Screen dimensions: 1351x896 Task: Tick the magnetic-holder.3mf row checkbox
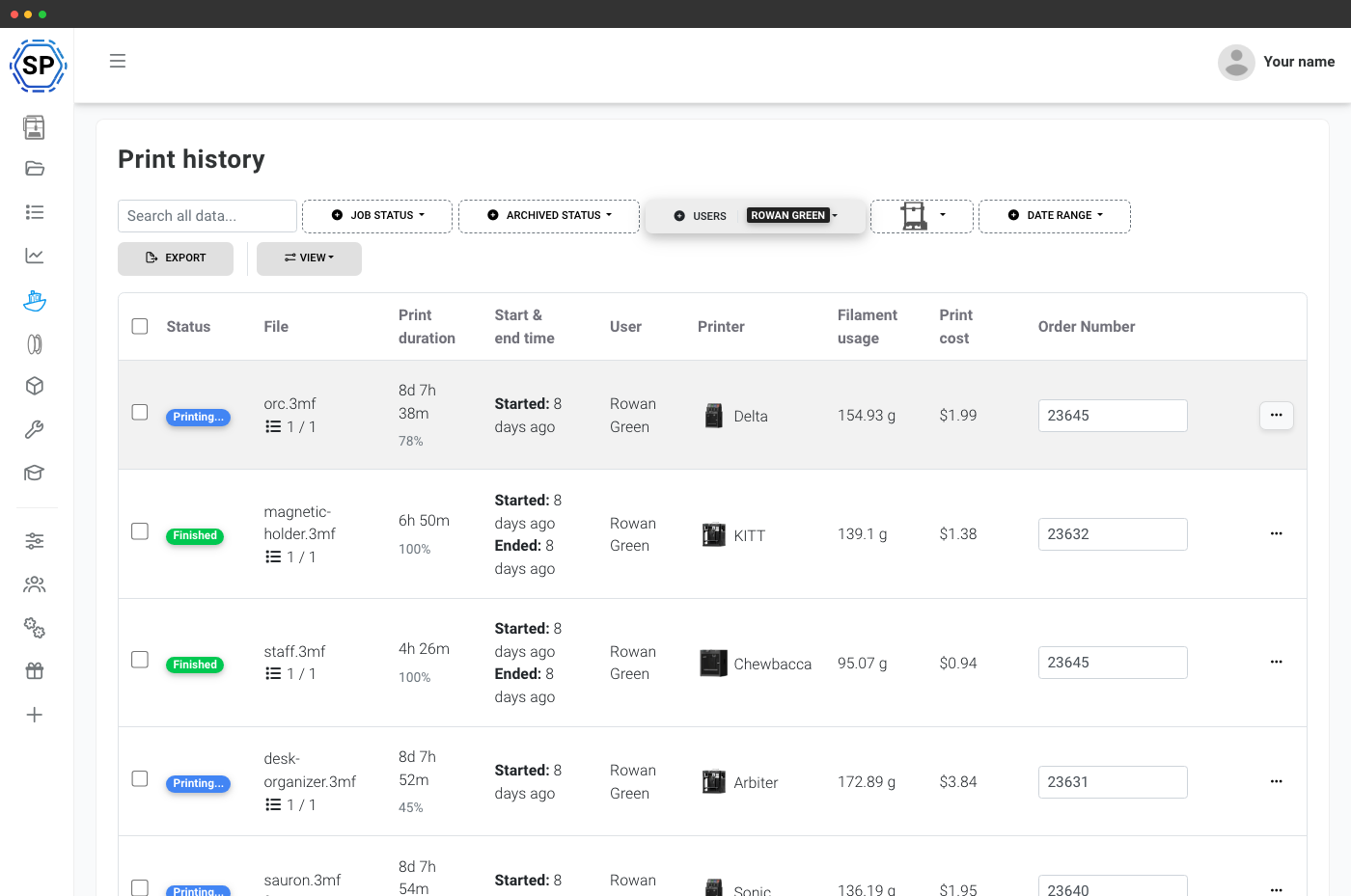tap(140, 531)
